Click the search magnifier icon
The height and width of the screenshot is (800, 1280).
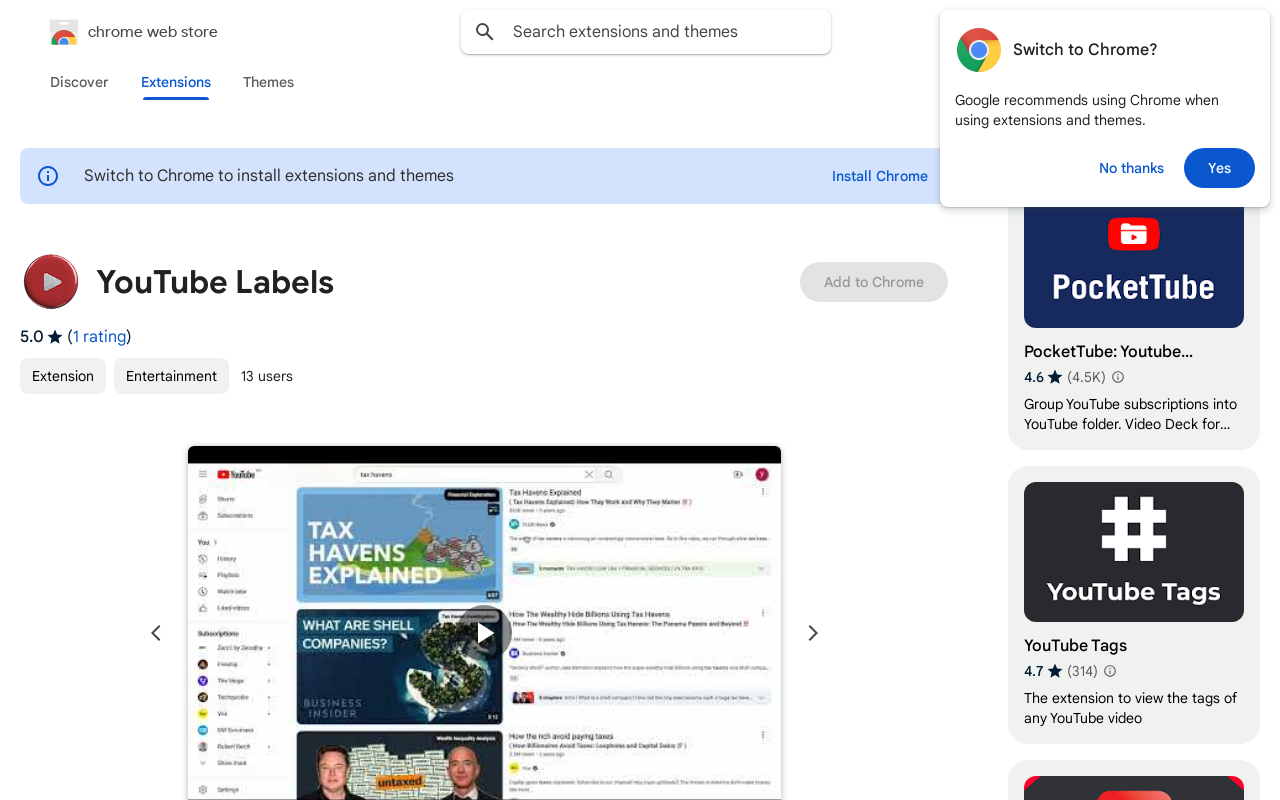point(484,31)
